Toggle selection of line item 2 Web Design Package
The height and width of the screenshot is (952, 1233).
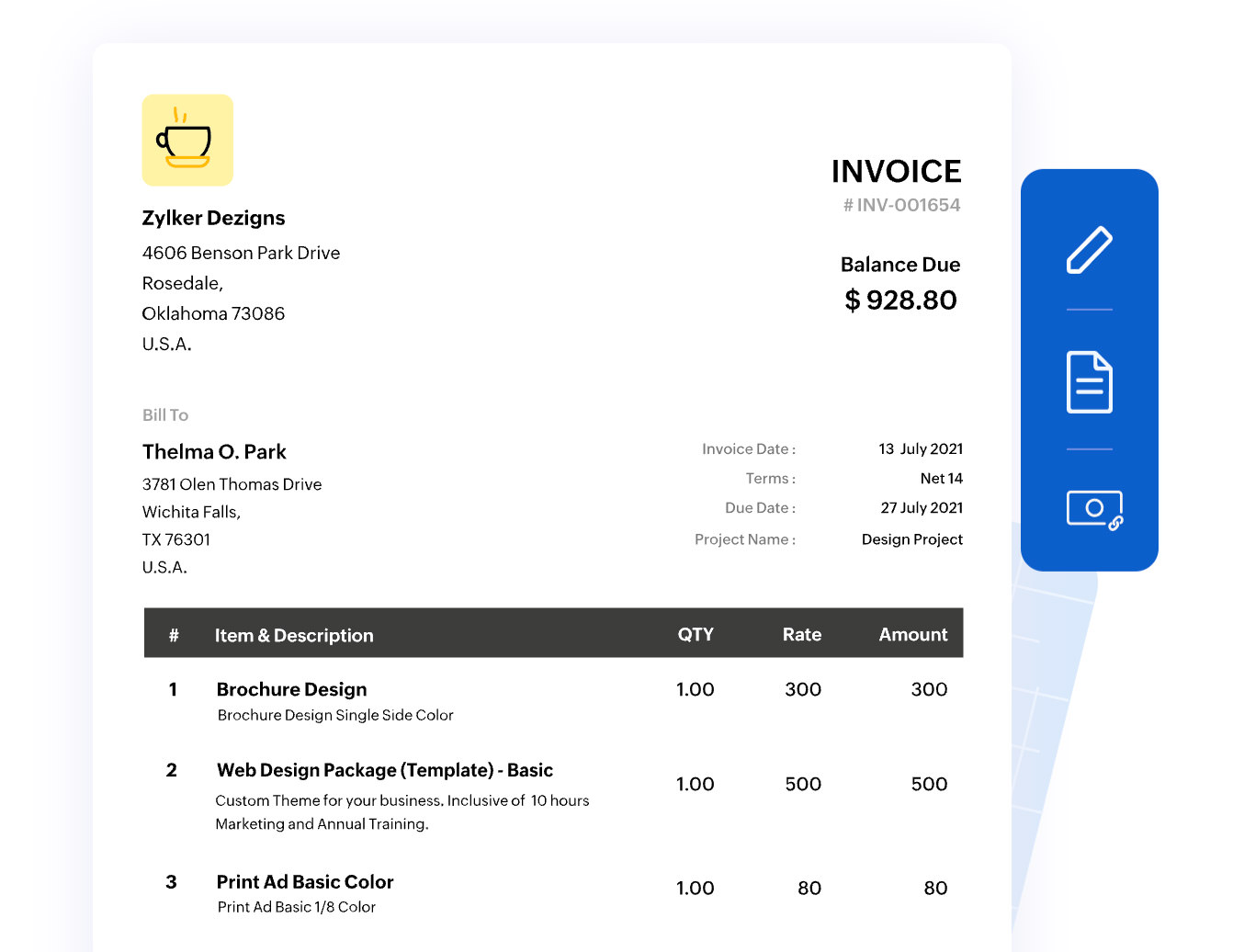point(384,770)
